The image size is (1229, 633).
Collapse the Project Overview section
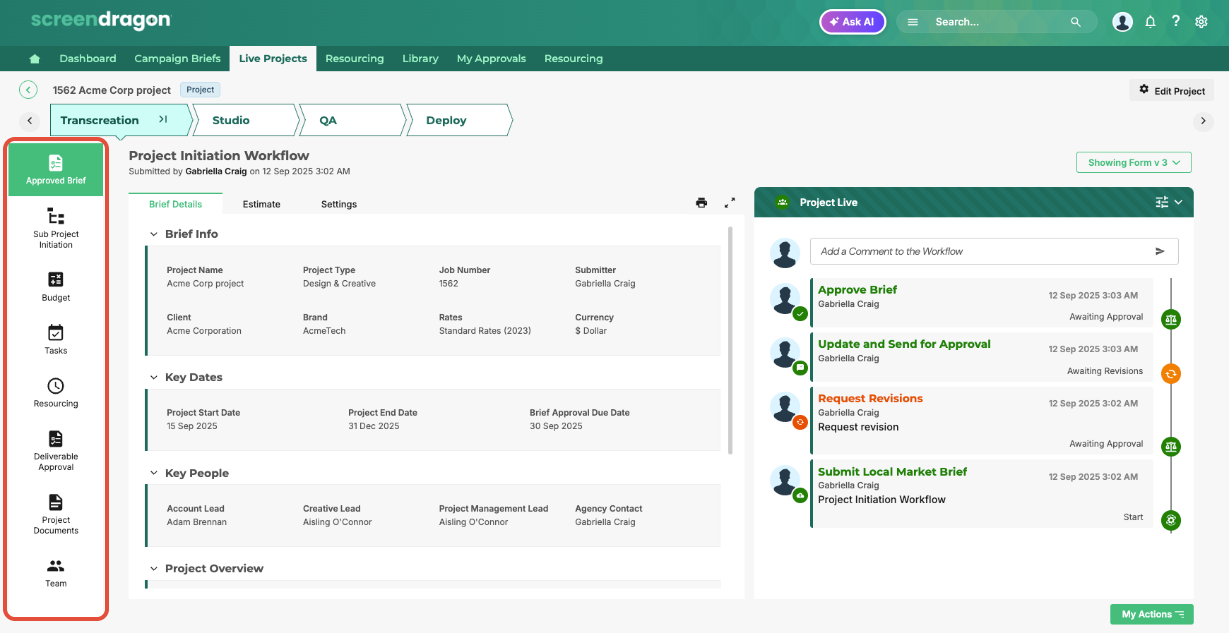154,568
